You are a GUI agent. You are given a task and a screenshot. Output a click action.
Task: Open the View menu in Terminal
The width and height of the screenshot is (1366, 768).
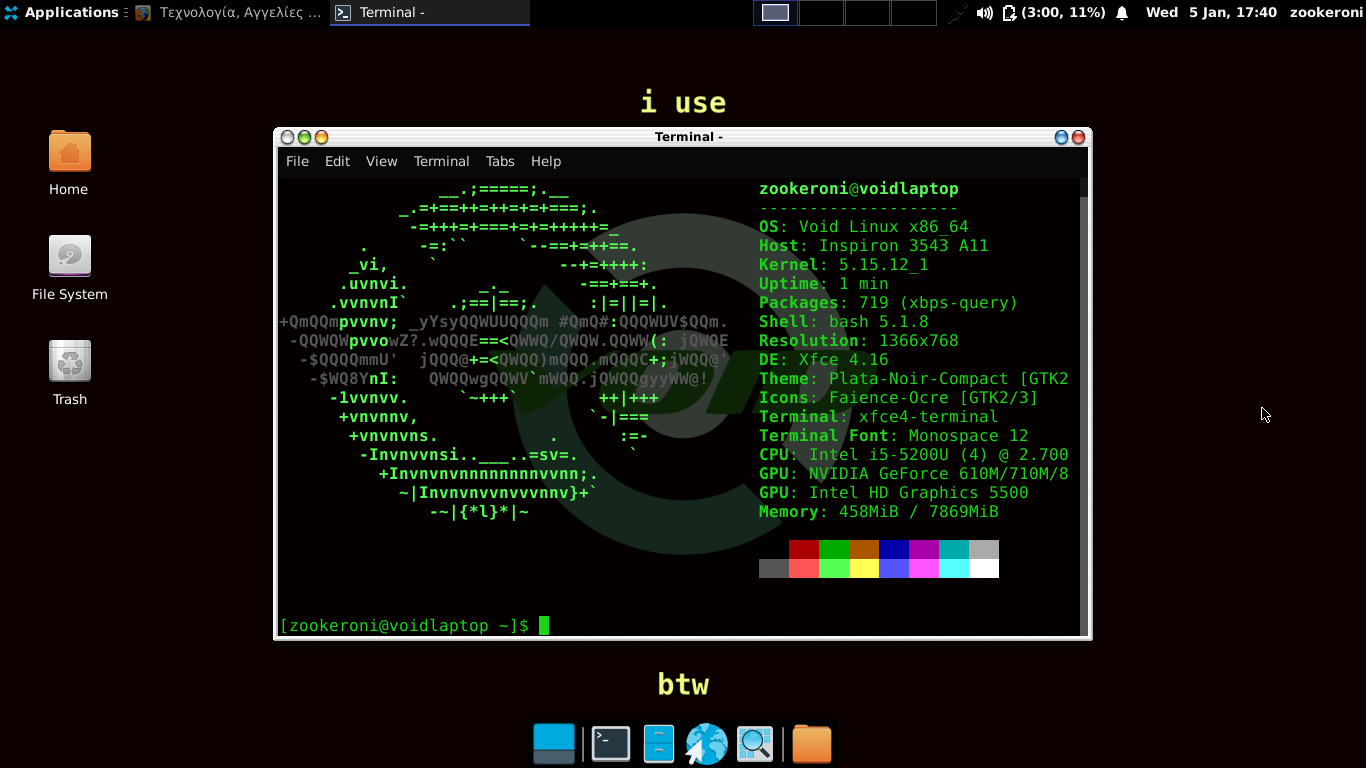(x=381, y=161)
